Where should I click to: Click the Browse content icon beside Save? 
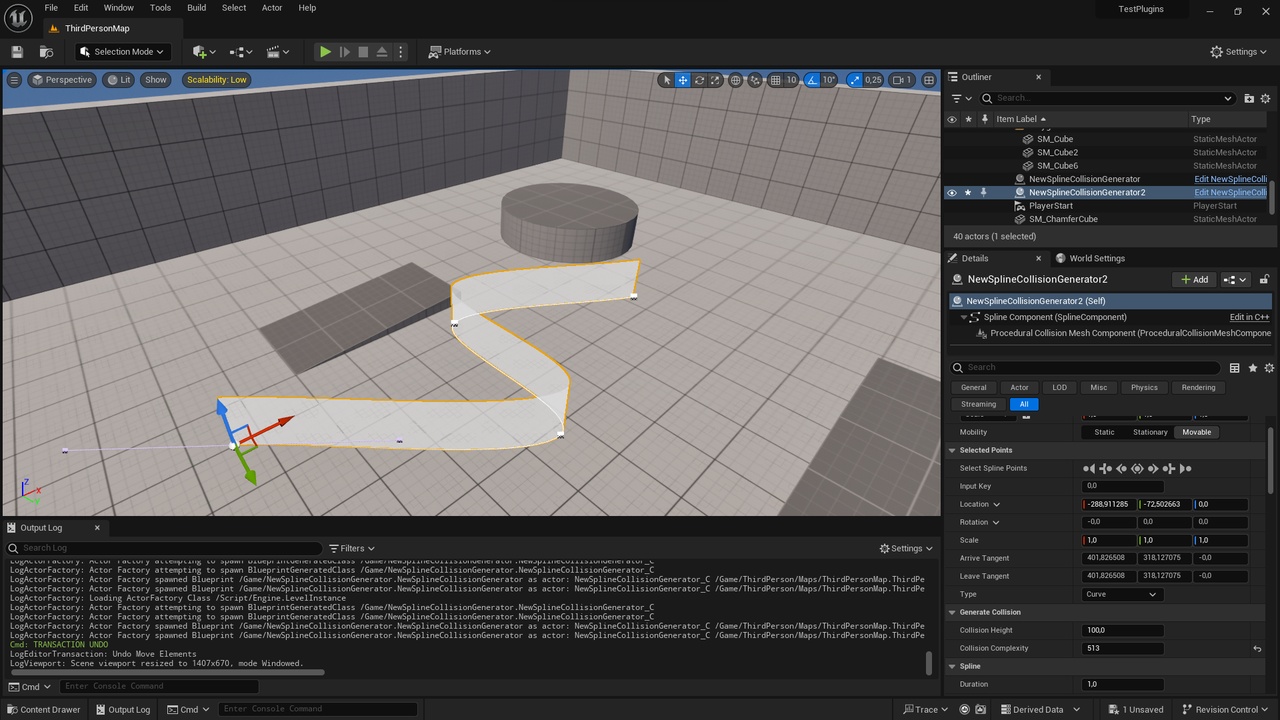click(46, 52)
